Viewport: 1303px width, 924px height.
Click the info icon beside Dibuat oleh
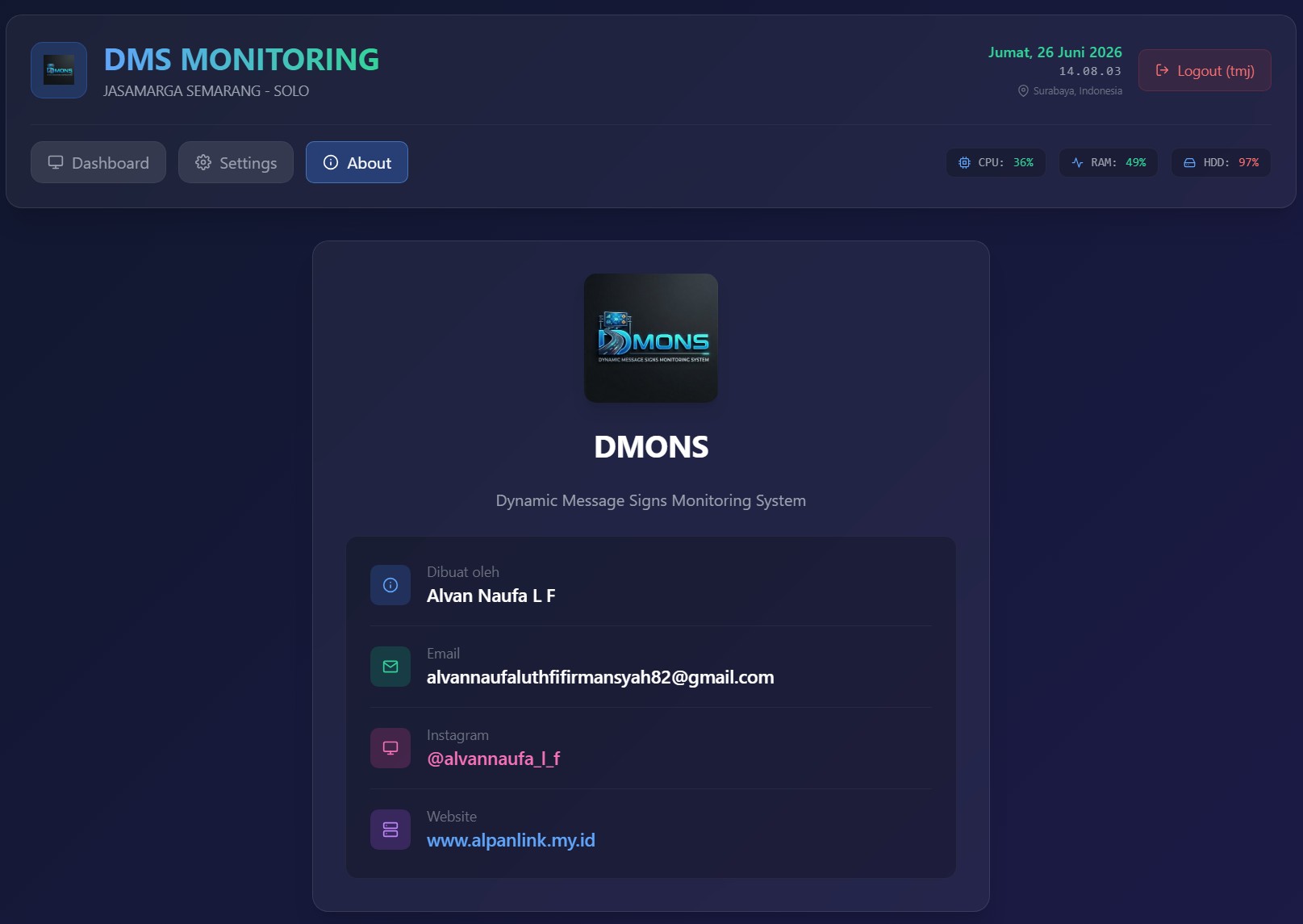(x=390, y=585)
